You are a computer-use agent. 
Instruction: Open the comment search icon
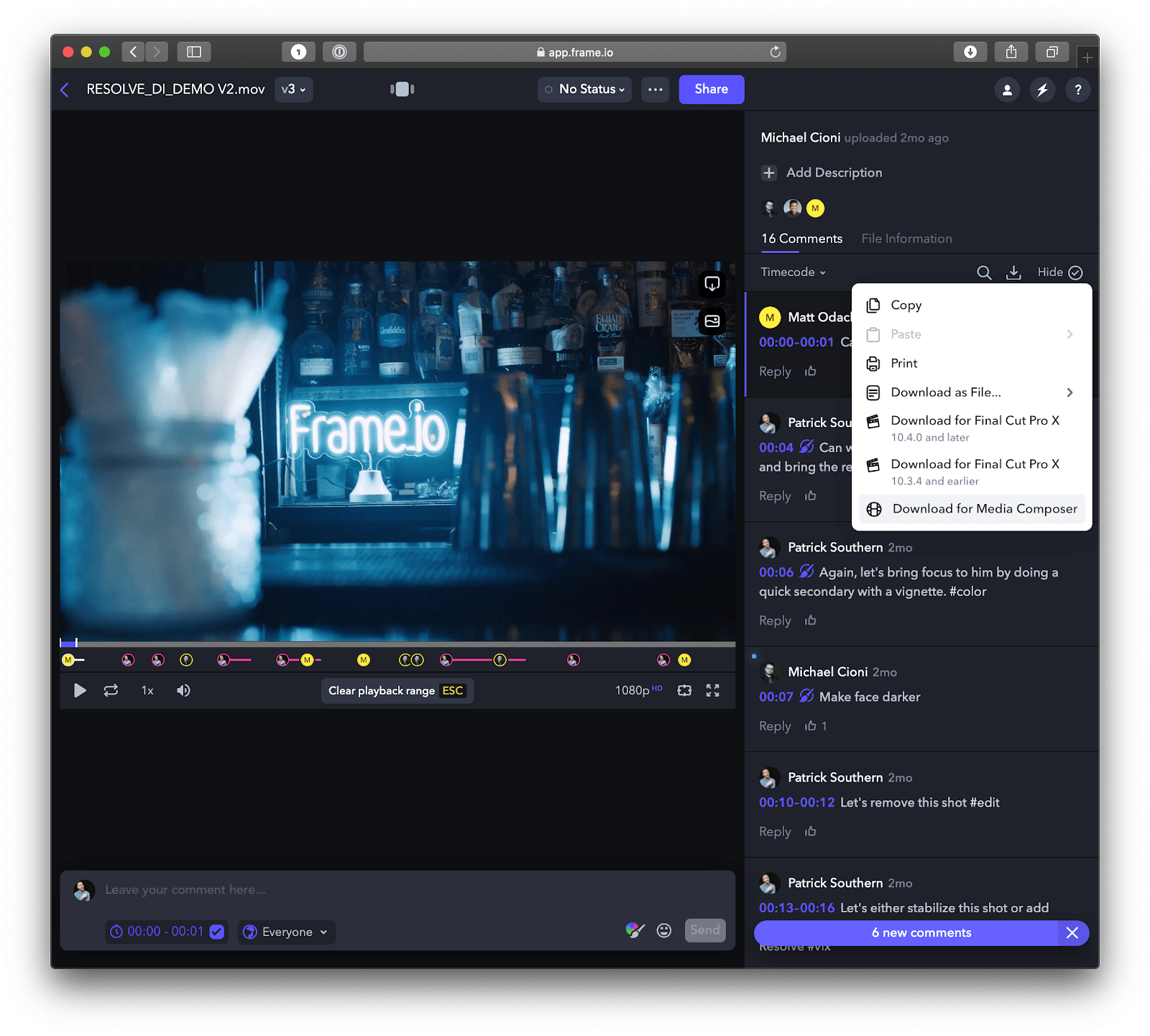tap(984, 272)
